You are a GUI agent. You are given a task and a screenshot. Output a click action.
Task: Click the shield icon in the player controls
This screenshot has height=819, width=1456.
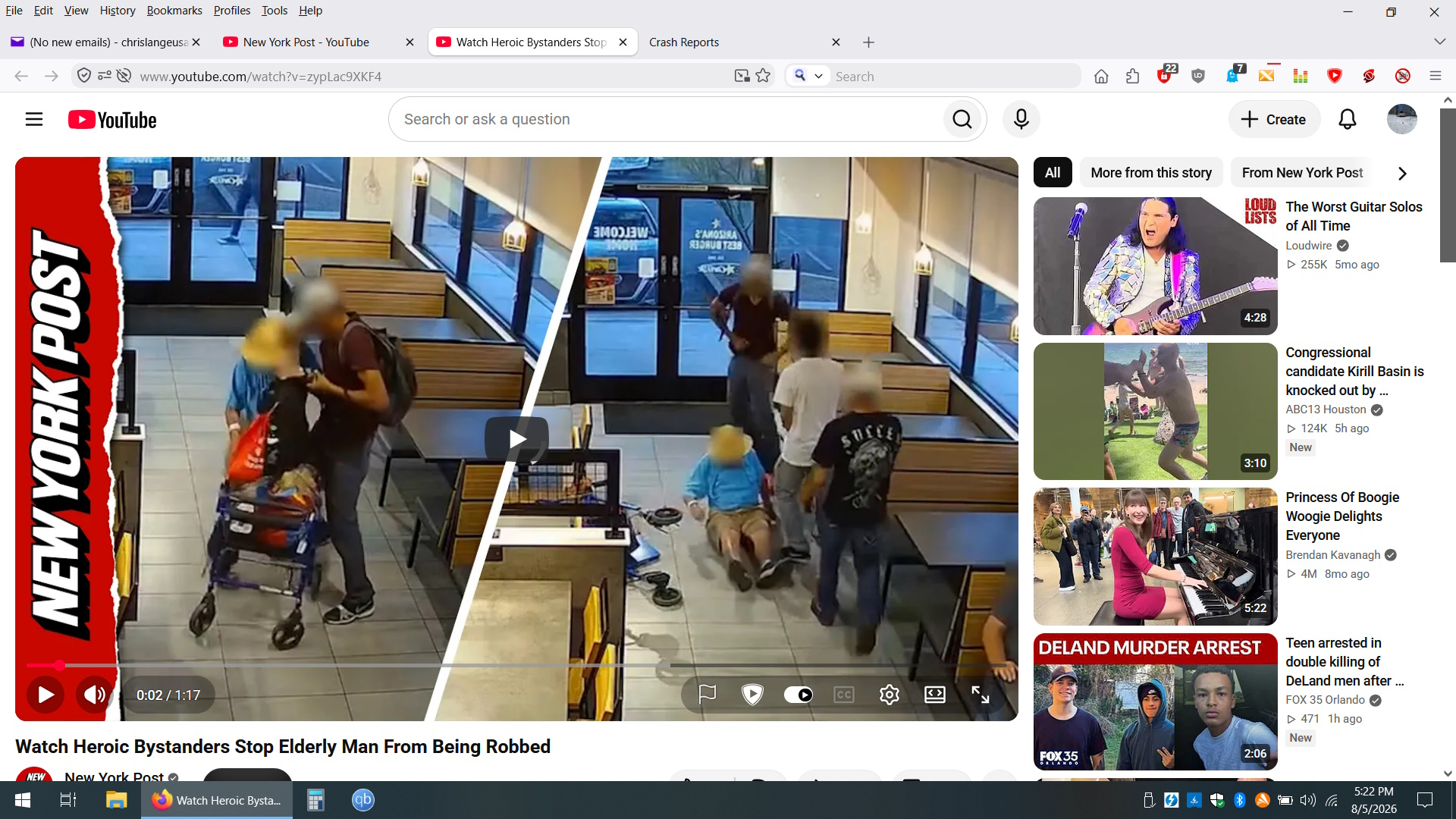(x=752, y=695)
